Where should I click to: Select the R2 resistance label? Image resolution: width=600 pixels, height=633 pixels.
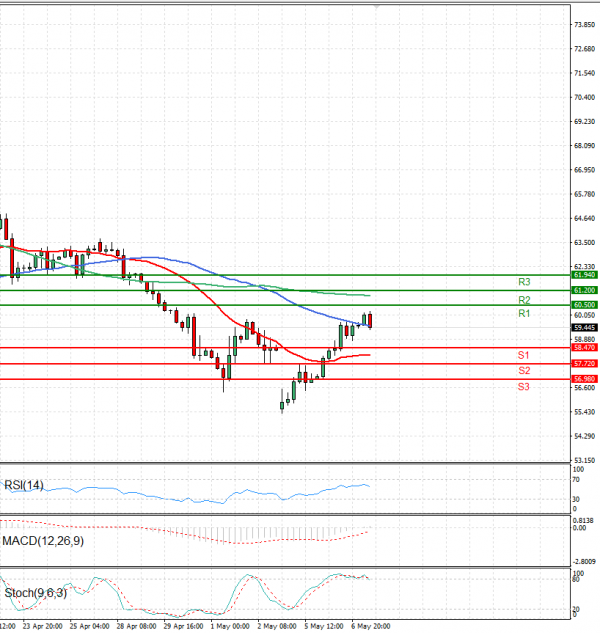(x=524, y=300)
